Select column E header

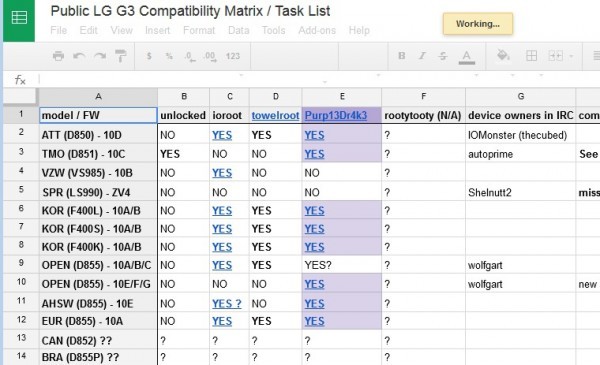coord(342,96)
